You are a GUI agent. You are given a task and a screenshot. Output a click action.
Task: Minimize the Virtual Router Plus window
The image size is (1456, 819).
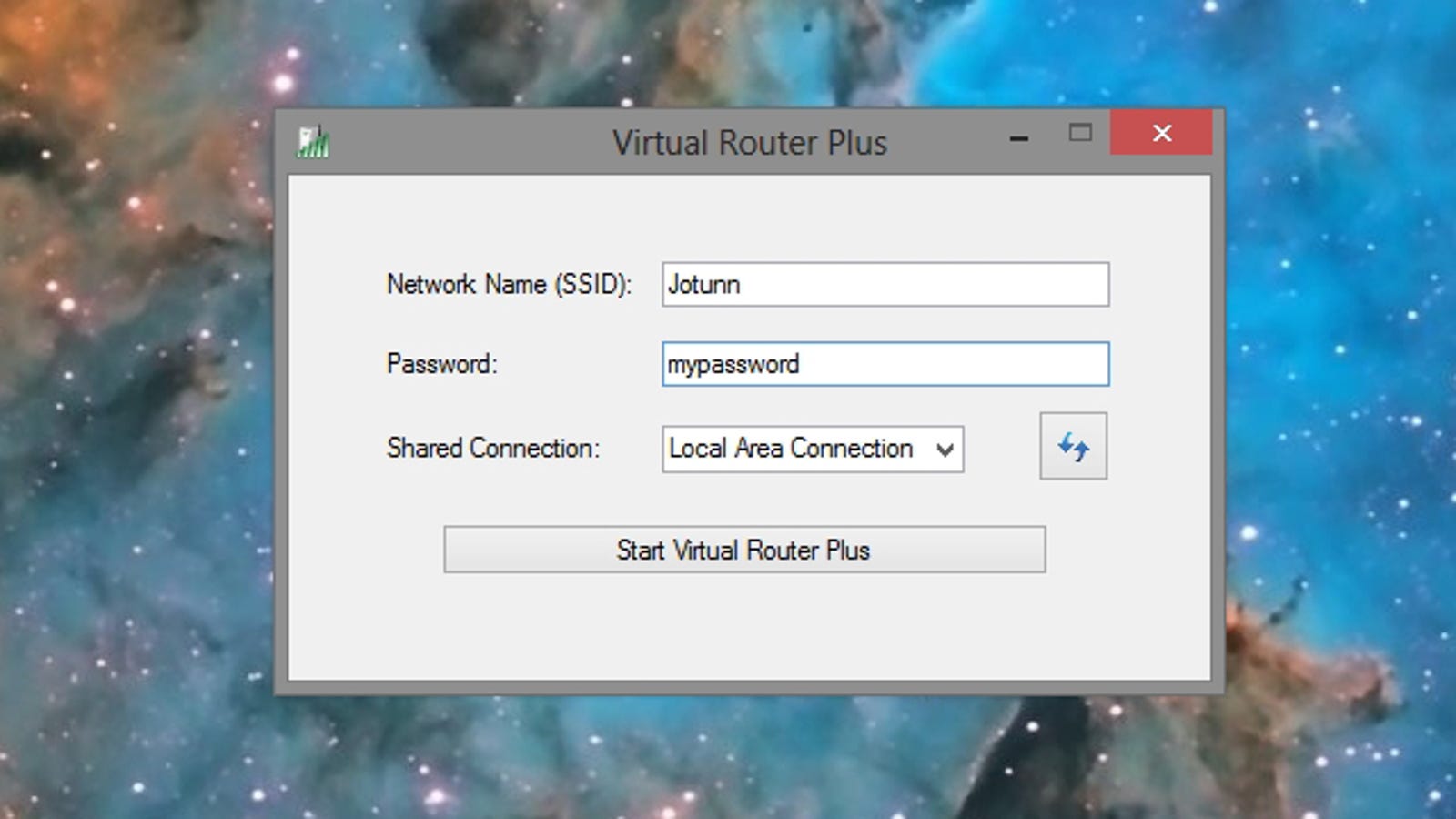tap(1019, 138)
